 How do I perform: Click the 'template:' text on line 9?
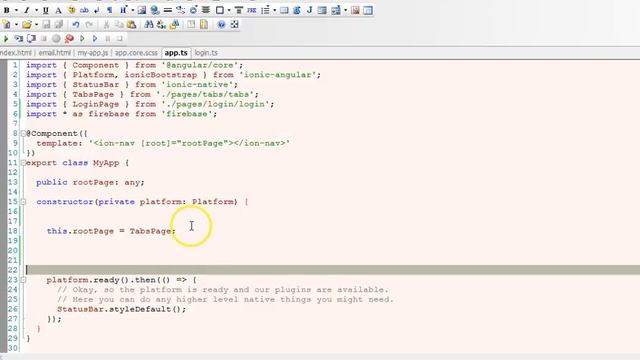(60, 143)
